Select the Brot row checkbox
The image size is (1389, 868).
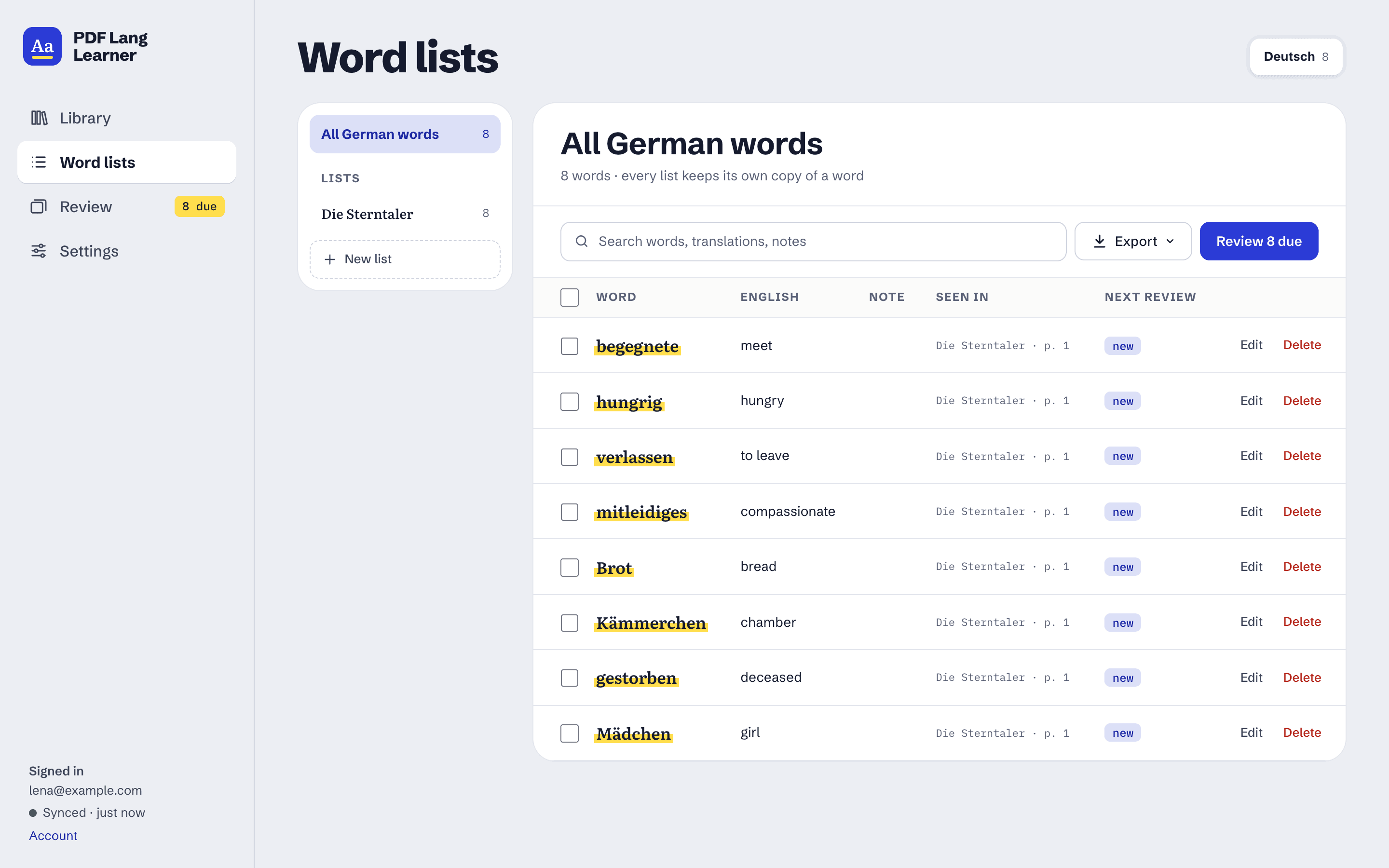(570, 567)
